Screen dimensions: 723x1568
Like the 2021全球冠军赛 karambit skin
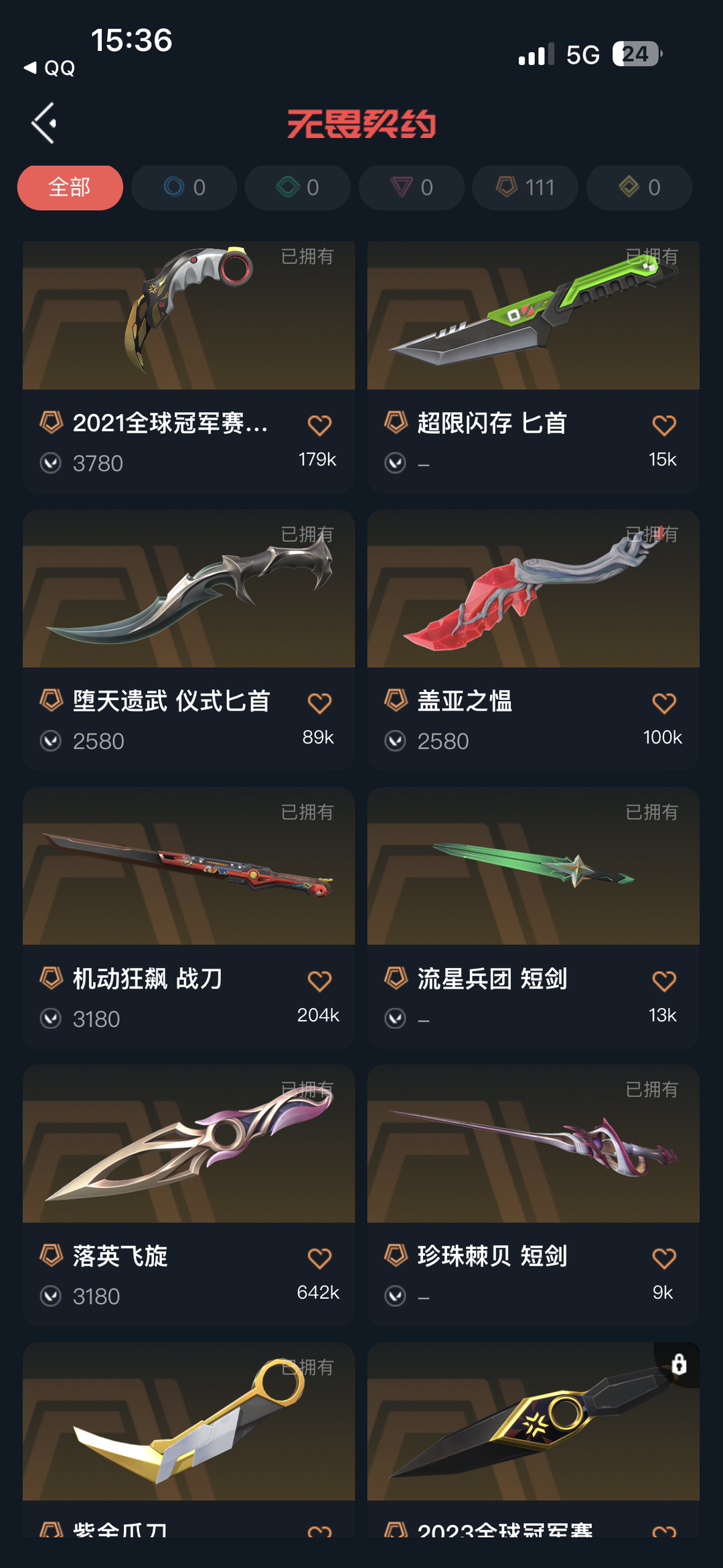pyautogui.click(x=319, y=425)
